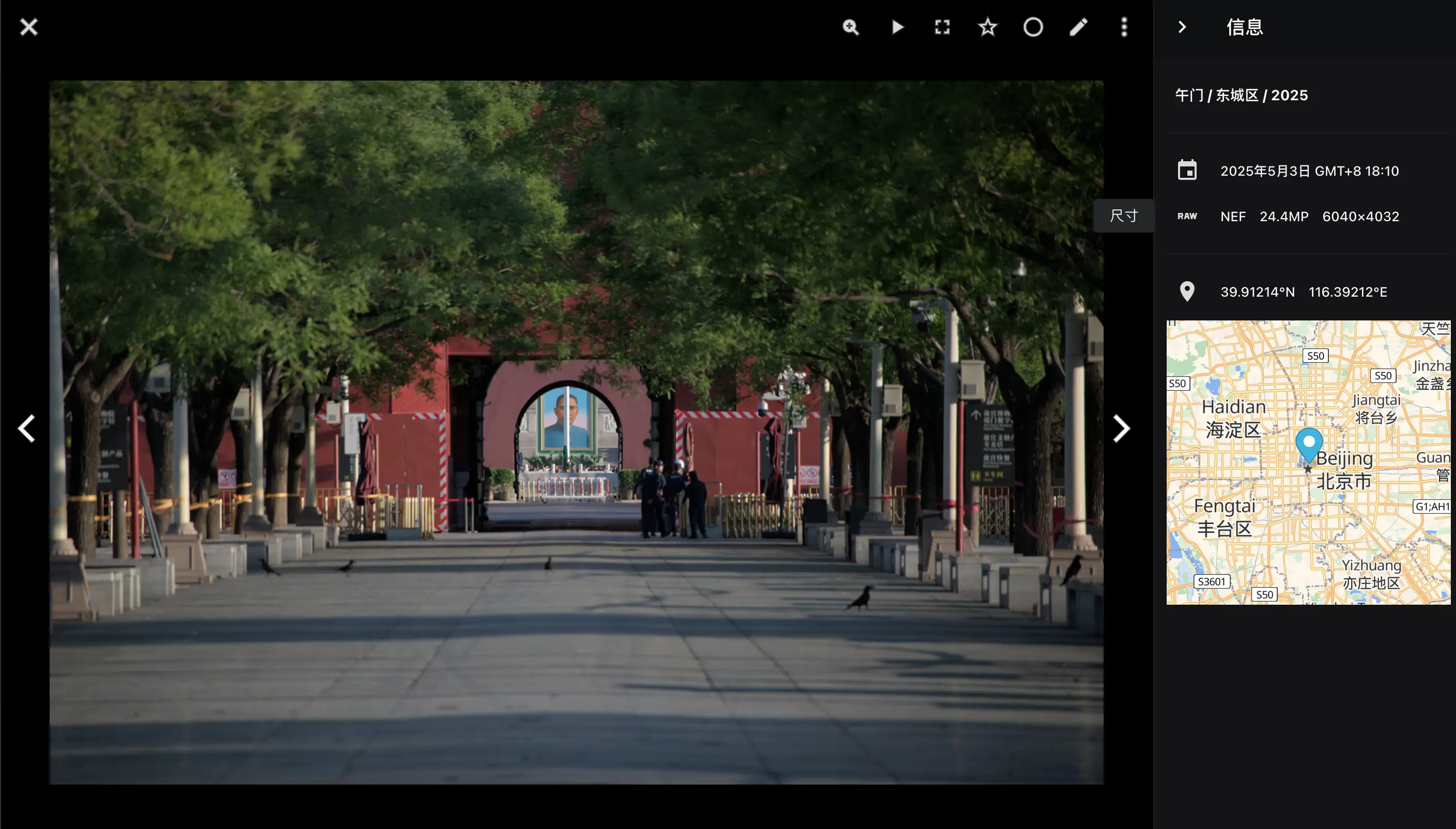Collapse the 信息 sidebar with chevron
The width and height of the screenshot is (1456, 829).
point(1182,27)
